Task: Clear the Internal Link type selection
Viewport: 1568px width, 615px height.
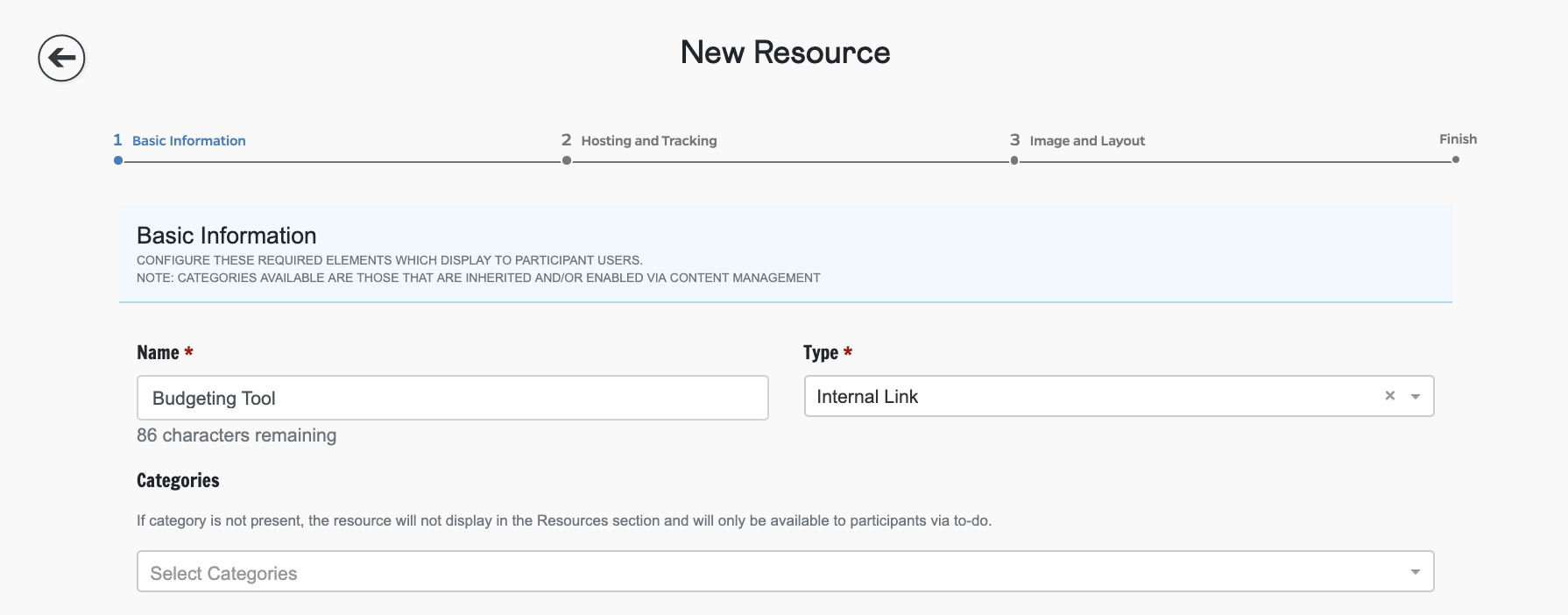Action: click(x=1389, y=396)
